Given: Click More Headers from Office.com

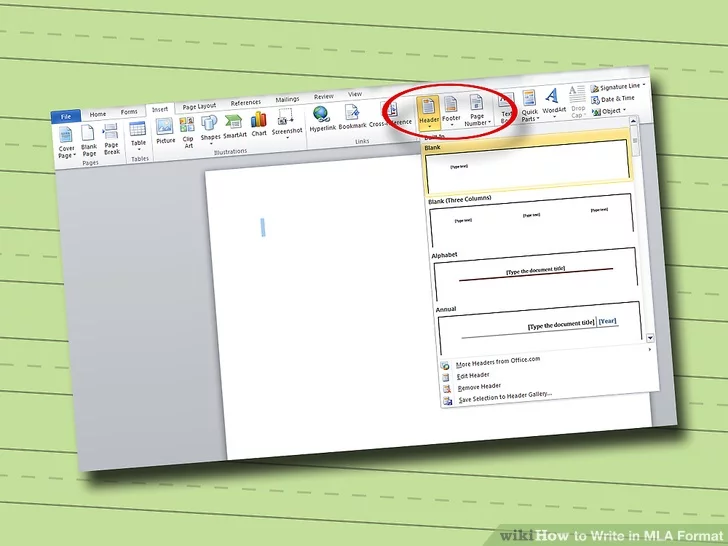Looking at the screenshot, I should click(x=498, y=364).
